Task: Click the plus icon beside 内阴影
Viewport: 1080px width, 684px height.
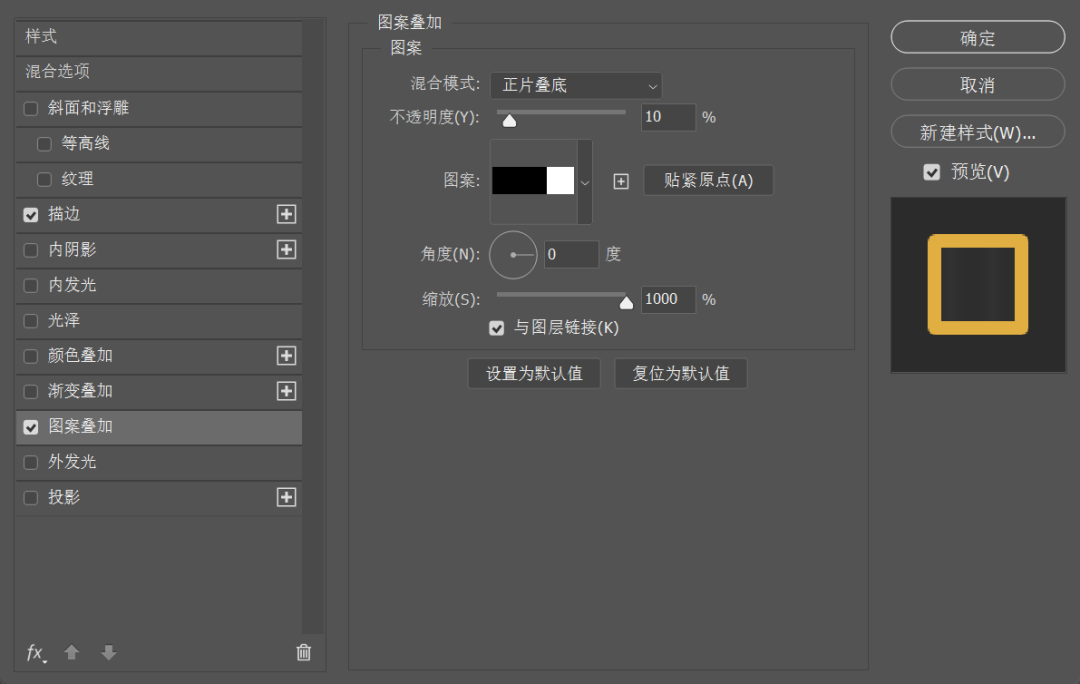Action: 286,249
